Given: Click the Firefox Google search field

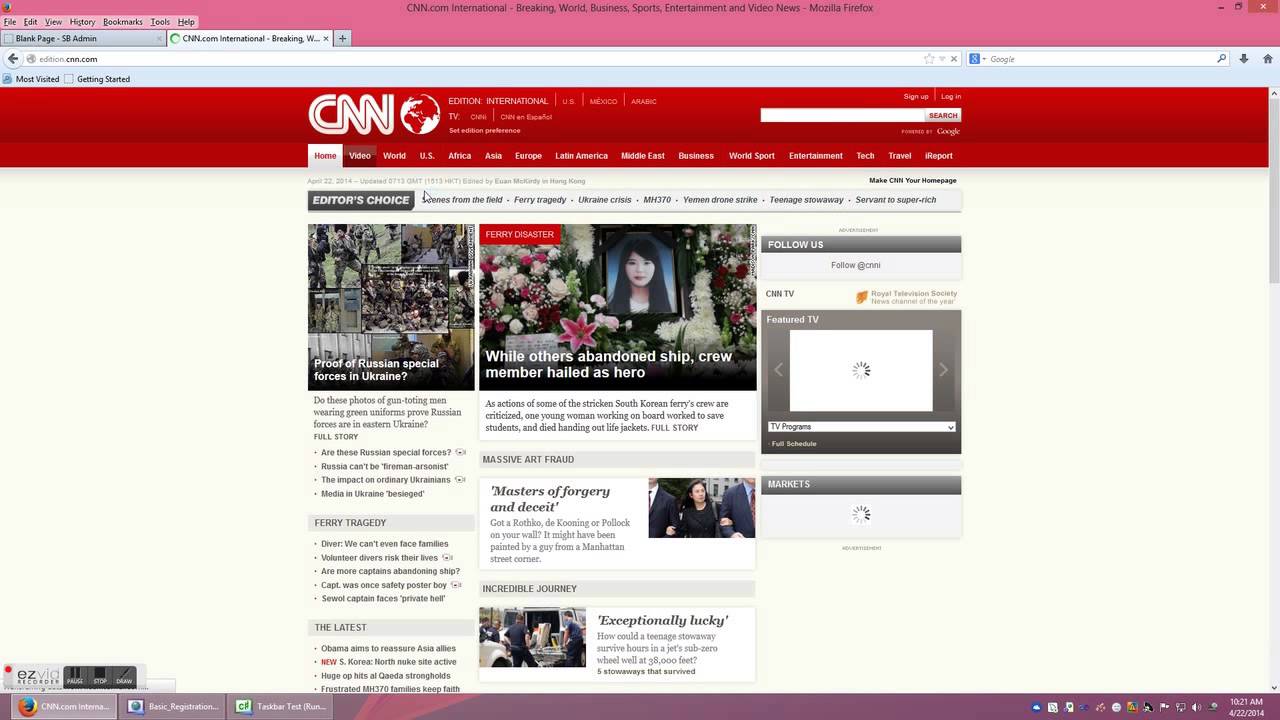Looking at the screenshot, I should coord(1100,59).
